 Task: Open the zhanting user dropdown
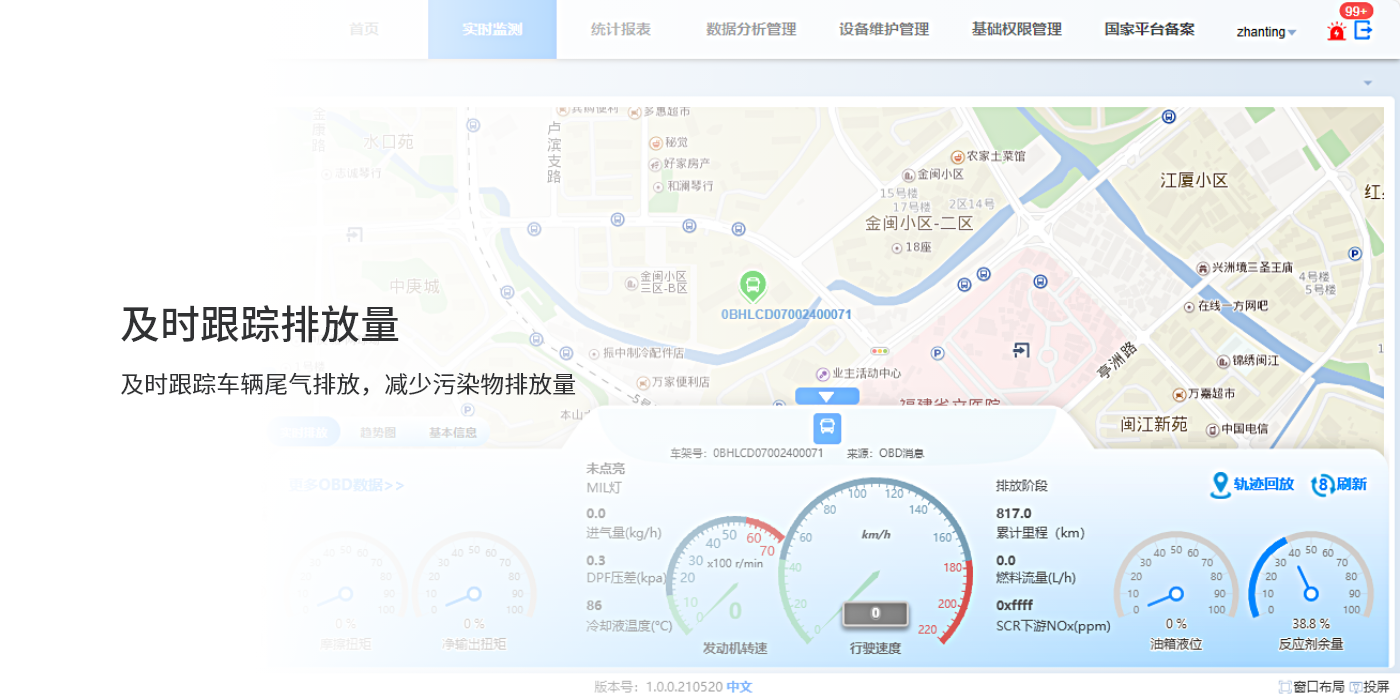[x=1266, y=31]
